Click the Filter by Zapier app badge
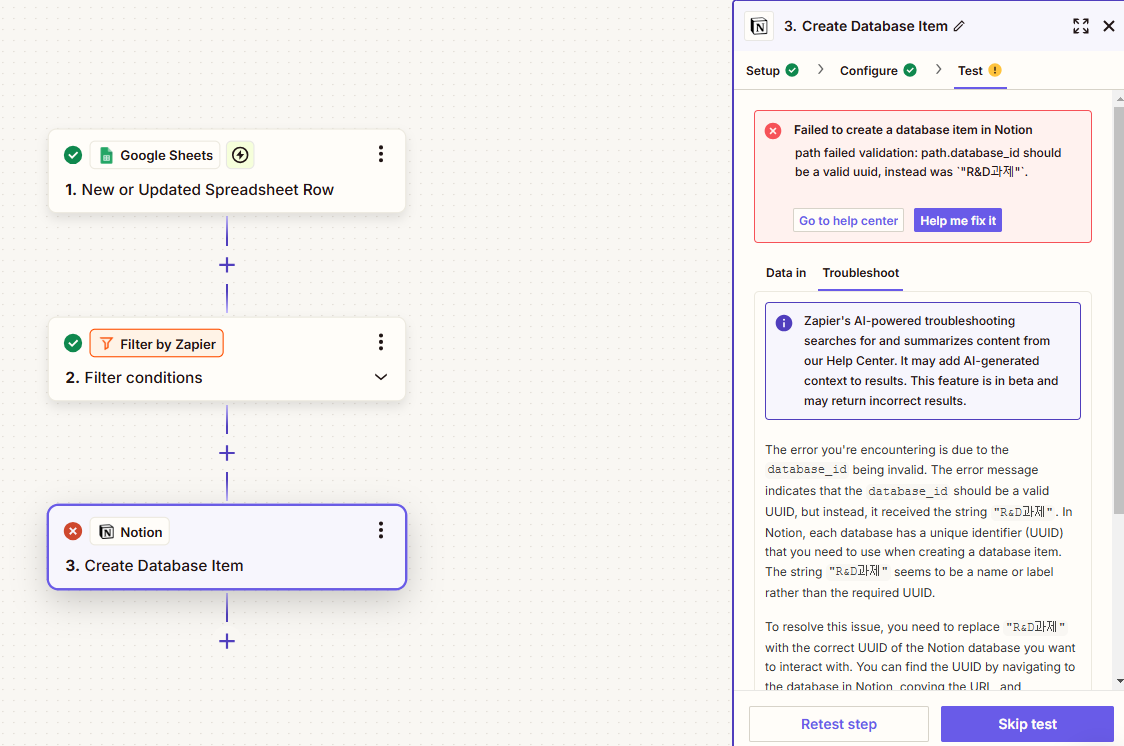Screen dimensions: 1124x746 click(x=156, y=343)
